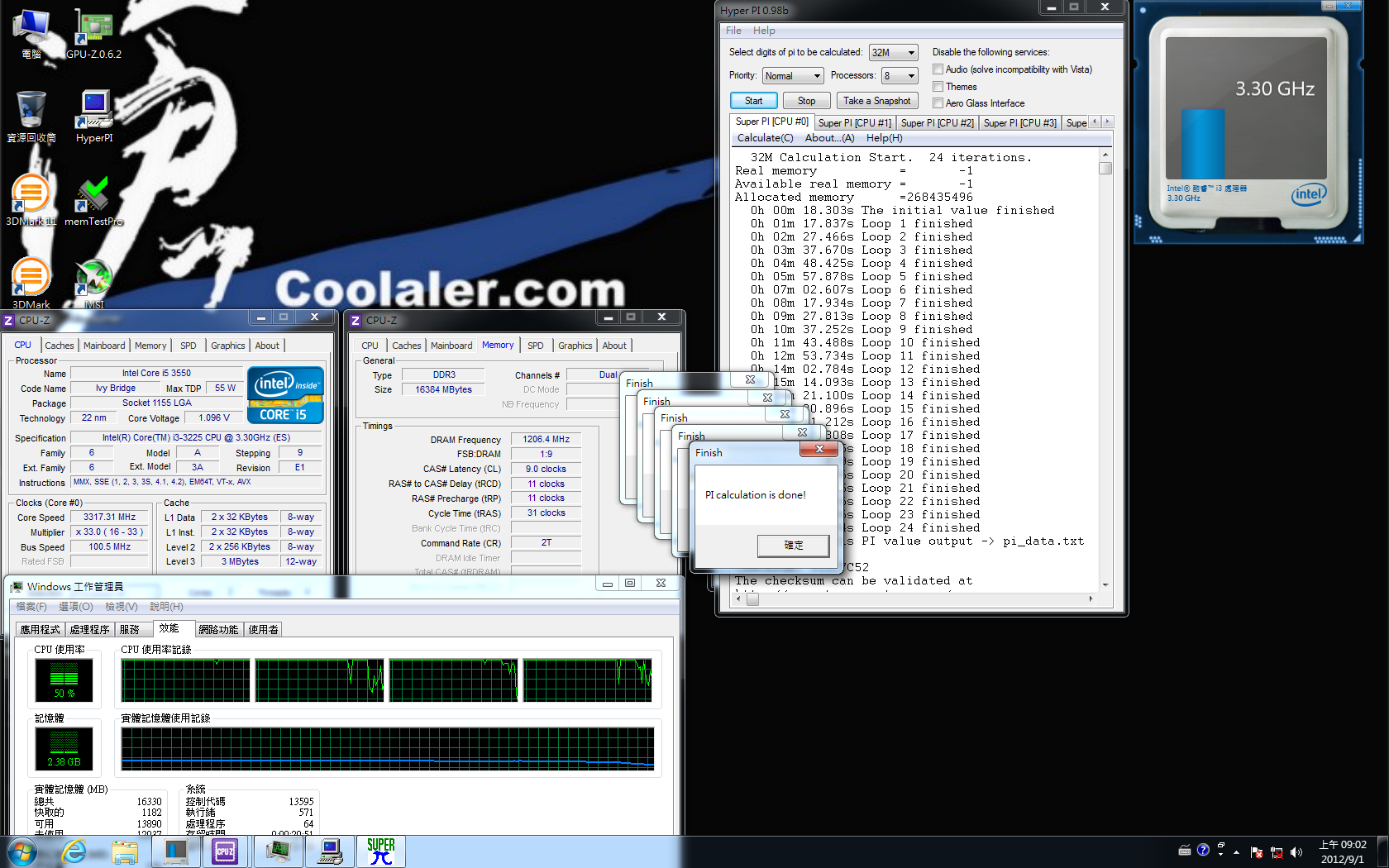
Task: Click the Super PI vertical scrollbar thumb
Action: [x=1105, y=168]
